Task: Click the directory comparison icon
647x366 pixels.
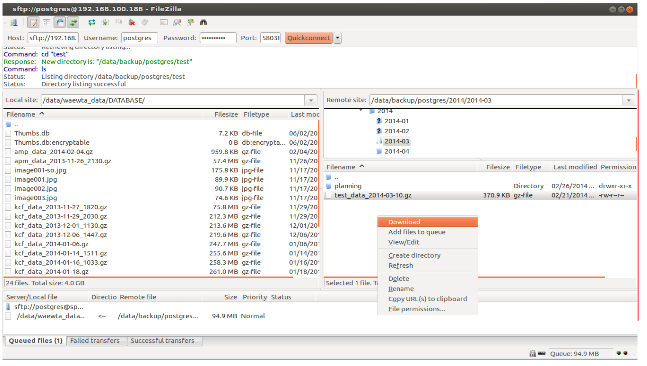Action: pos(177,23)
